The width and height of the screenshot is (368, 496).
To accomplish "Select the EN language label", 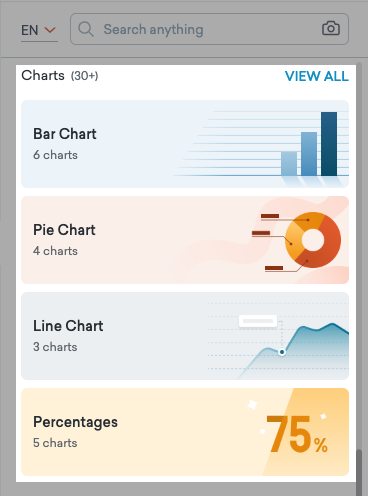I will coord(29,30).
